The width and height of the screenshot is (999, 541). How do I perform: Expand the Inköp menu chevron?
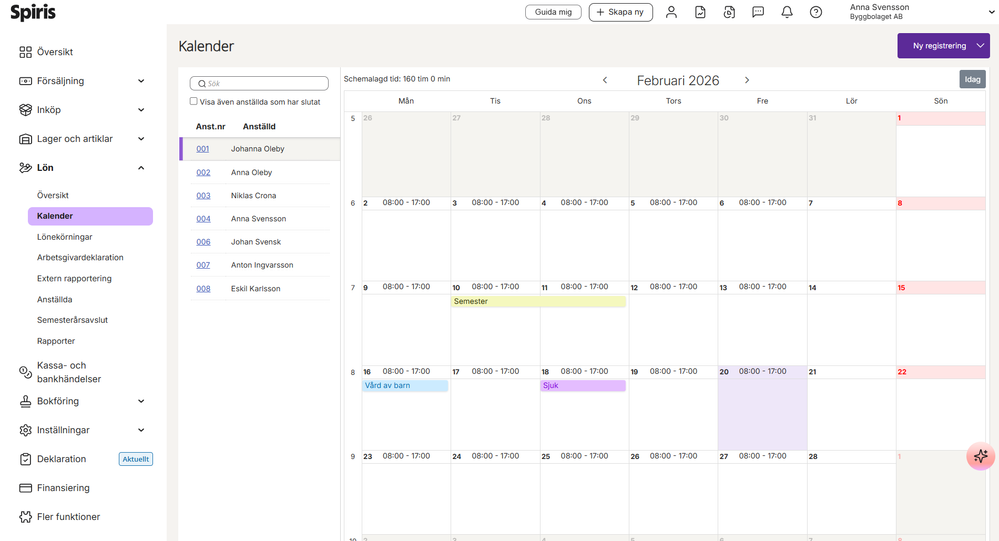tap(141, 110)
